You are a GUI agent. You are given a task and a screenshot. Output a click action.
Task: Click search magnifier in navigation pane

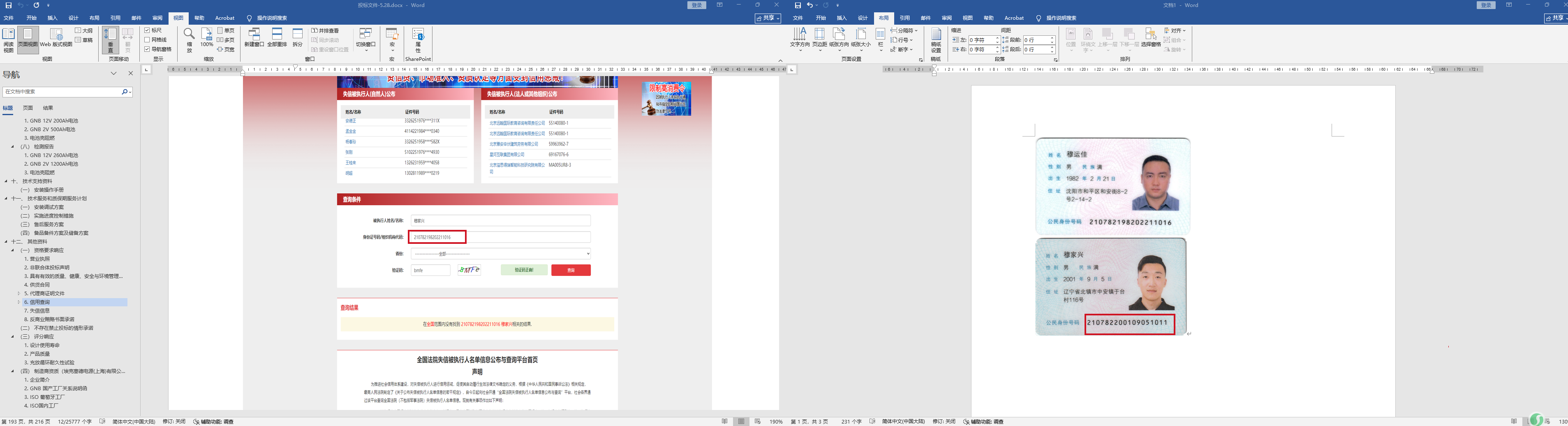click(x=124, y=92)
